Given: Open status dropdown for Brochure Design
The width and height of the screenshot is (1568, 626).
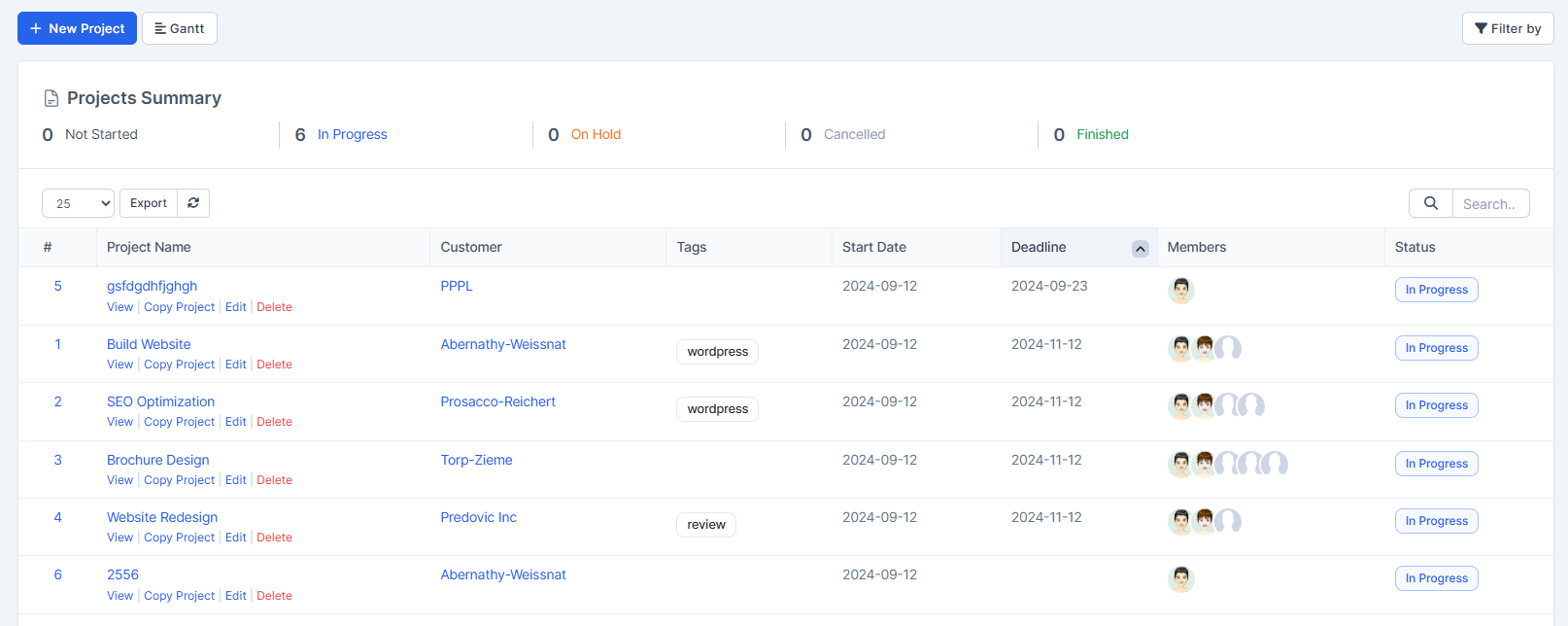Looking at the screenshot, I should 1436,464.
